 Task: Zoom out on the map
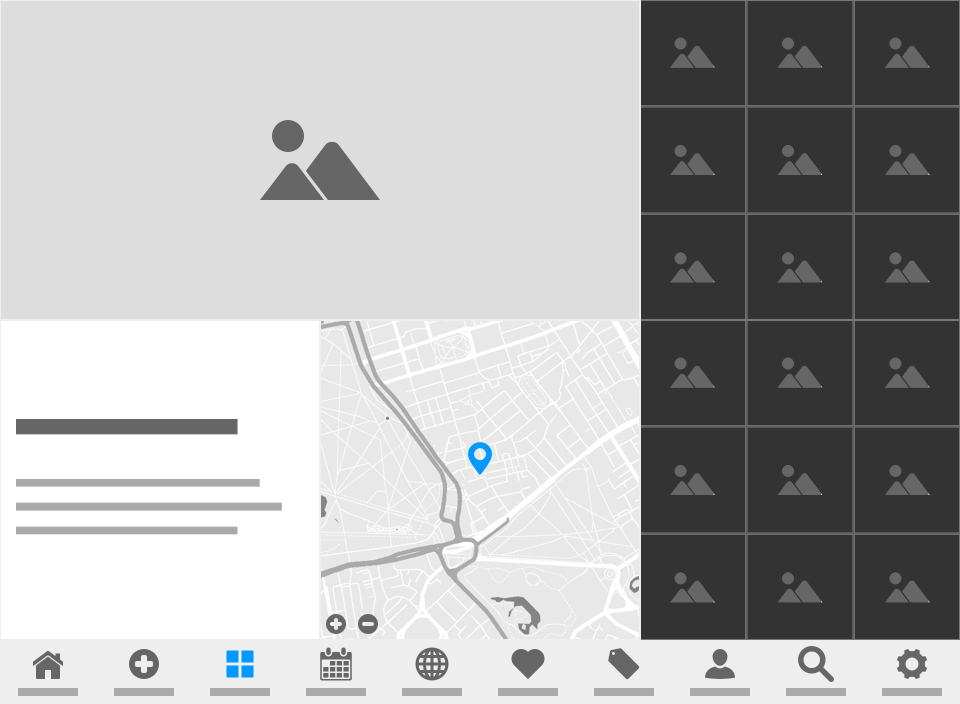367,623
